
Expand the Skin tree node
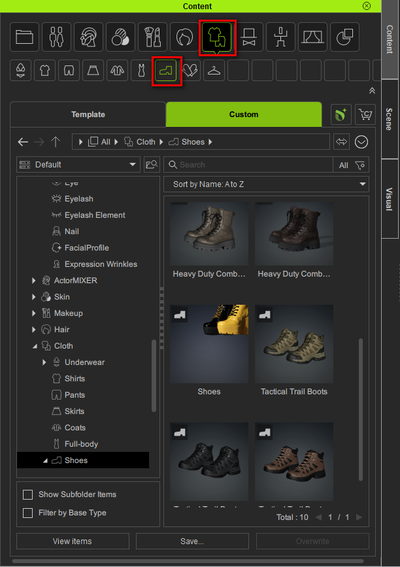tap(33, 297)
